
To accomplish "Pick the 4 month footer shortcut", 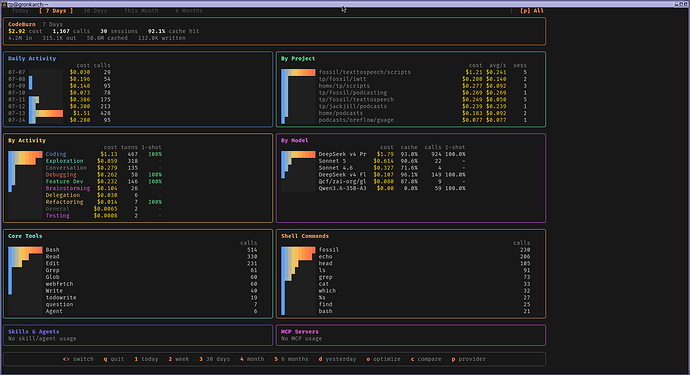I will coord(252,359).
